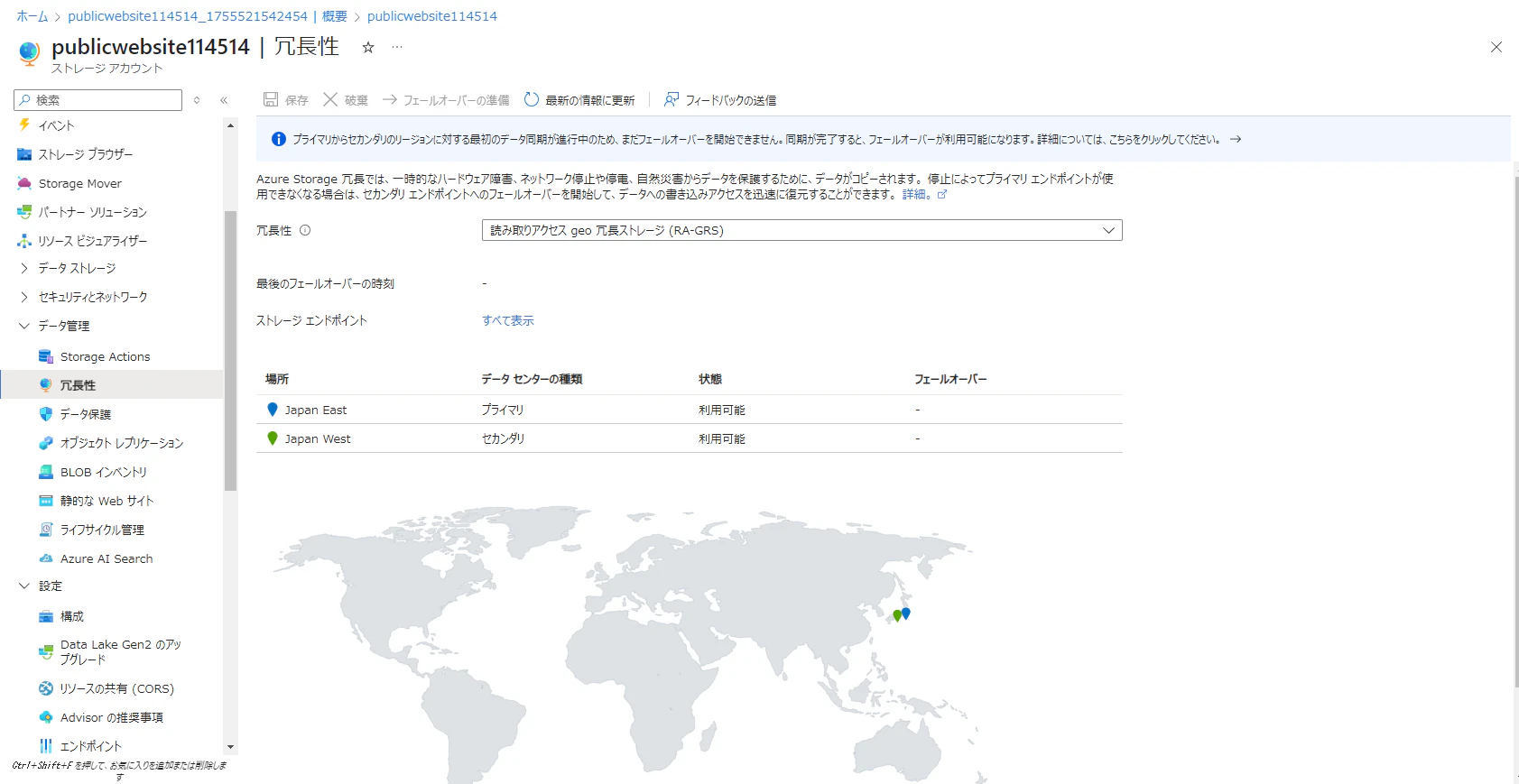Viewport: 1519px width, 784px height.
Task: Click the データ センターの種類 column header
Action: (x=532, y=379)
